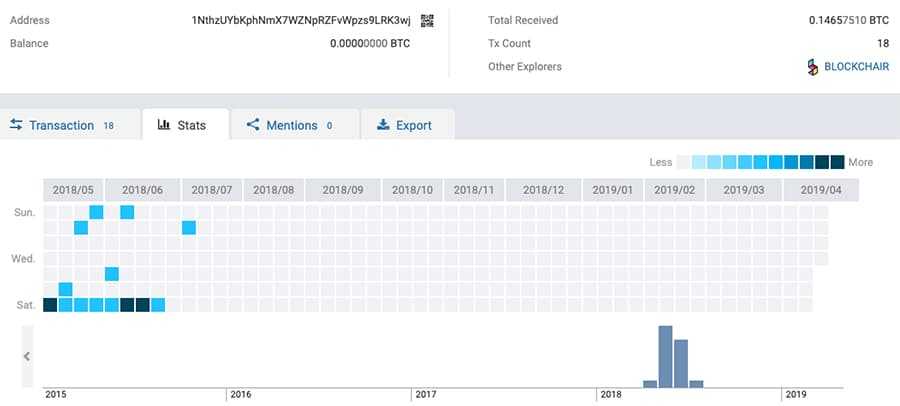Select the 2019/04 month header
This screenshot has width=900, height=406.
coord(820,189)
